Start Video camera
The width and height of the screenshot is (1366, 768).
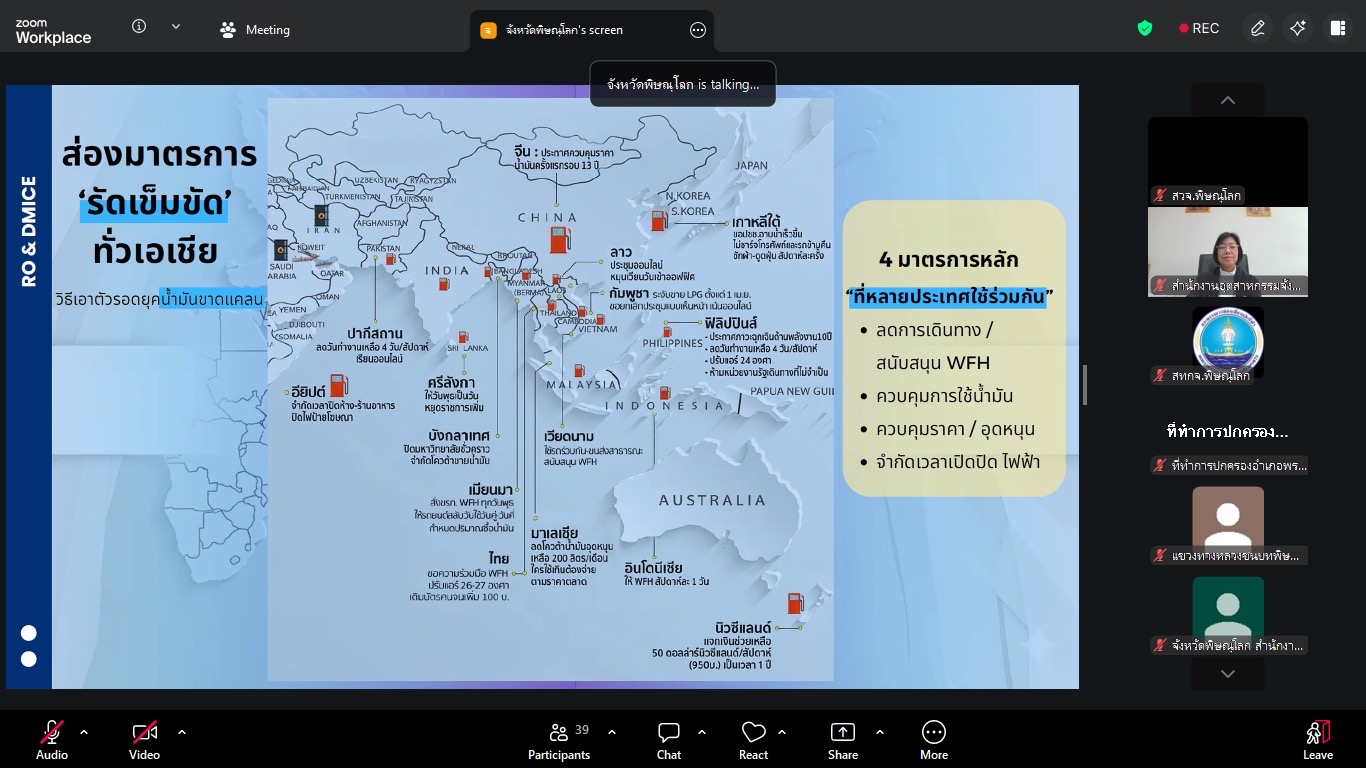coord(144,739)
